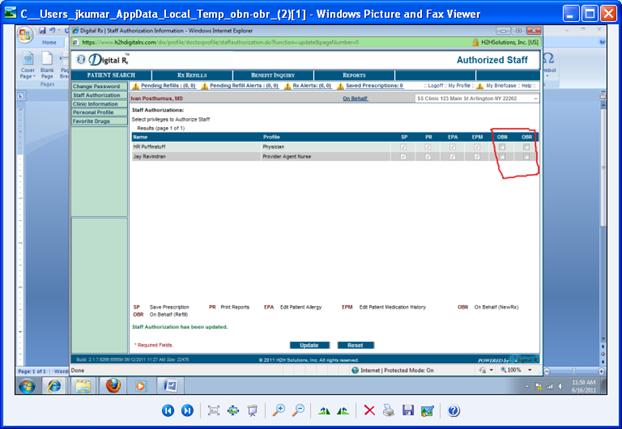Start the slide show

pyautogui.click(x=253, y=410)
